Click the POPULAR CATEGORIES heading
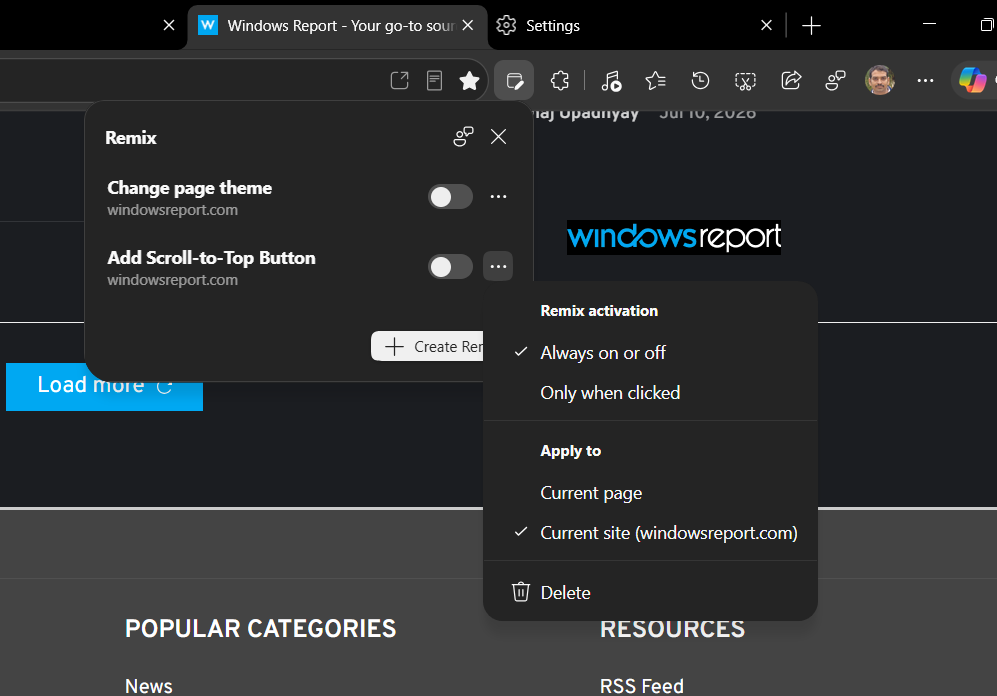The image size is (997, 696). 261,629
